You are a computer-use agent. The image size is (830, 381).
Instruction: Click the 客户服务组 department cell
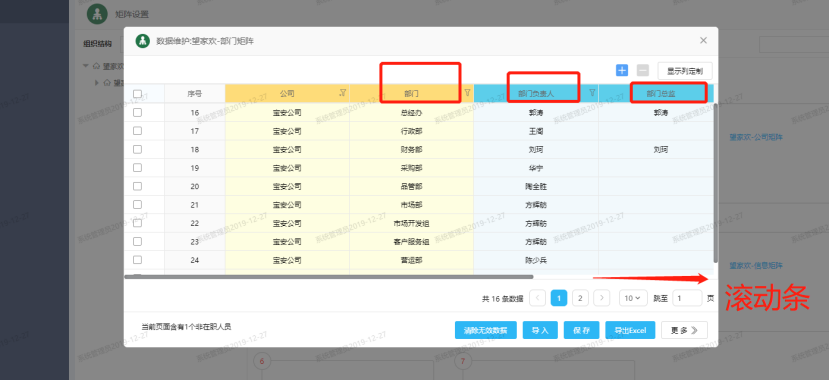point(412,241)
